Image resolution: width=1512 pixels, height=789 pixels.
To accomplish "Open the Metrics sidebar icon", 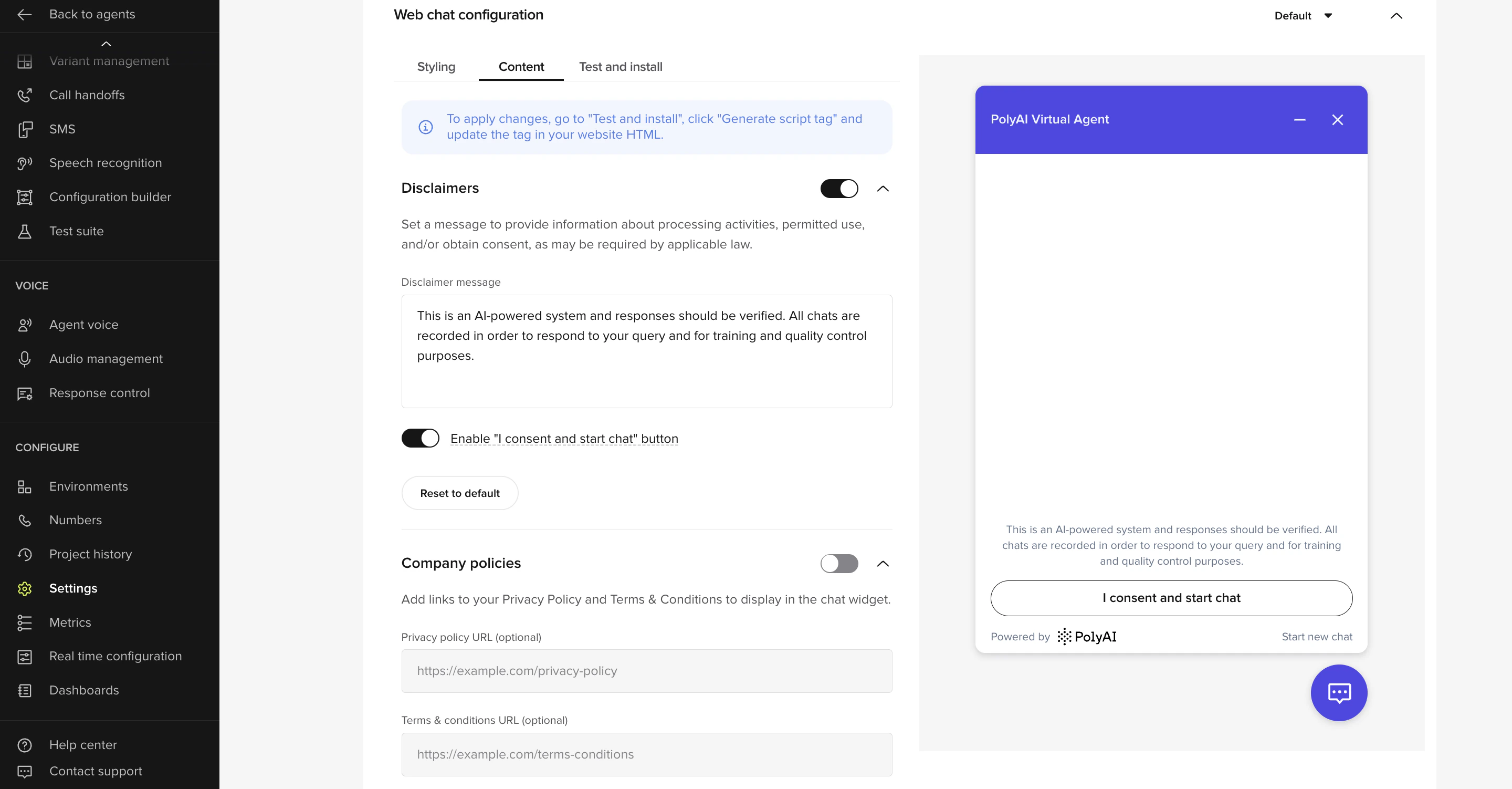I will 25,622.
